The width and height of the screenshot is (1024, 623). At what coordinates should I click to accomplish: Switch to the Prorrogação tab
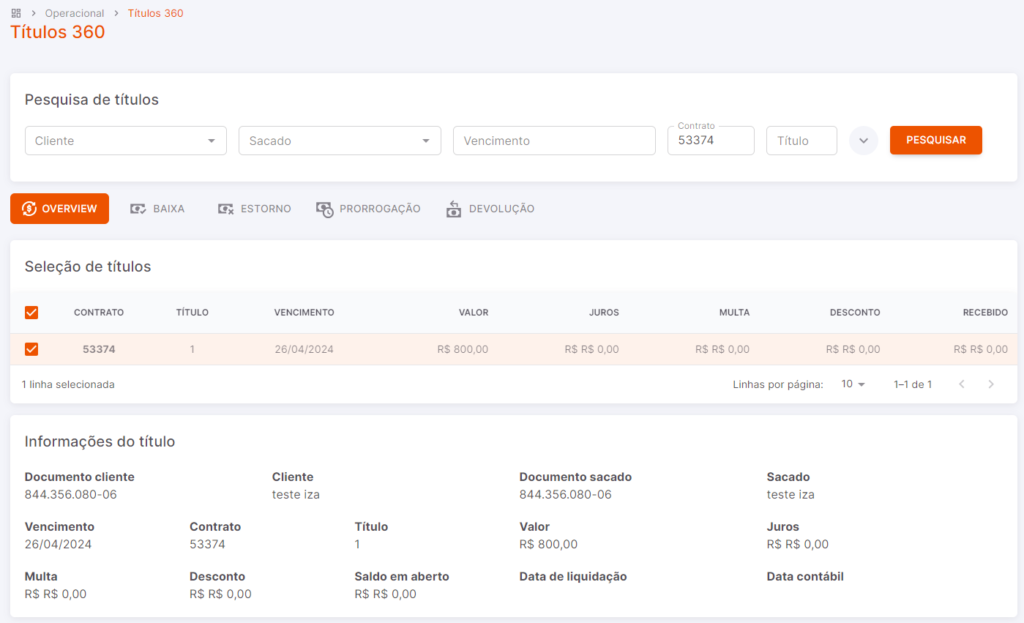coord(369,209)
